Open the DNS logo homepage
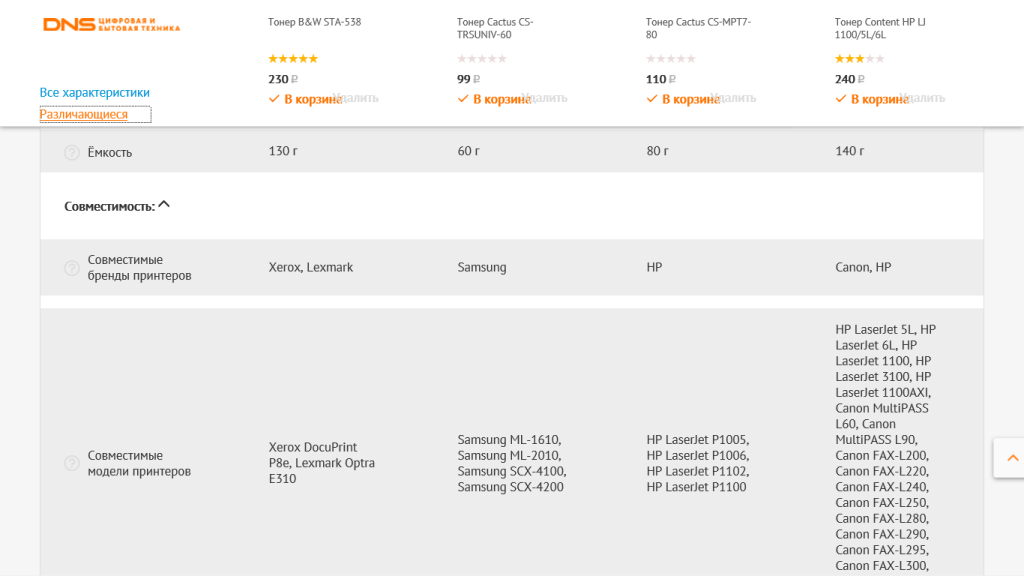Image resolution: width=1024 pixels, height=576 pixels. pyautogui.click(x=111, y=25)
